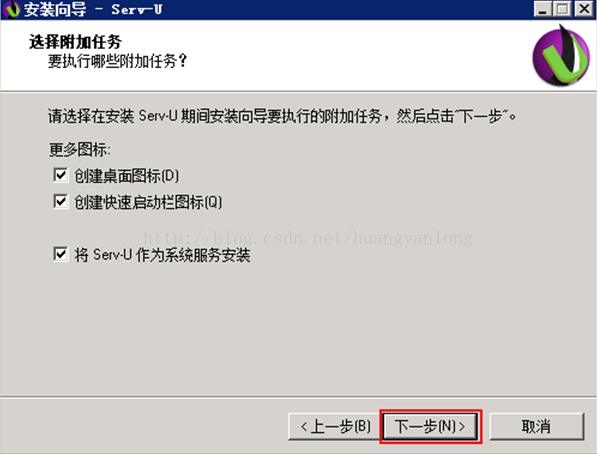Click the blog.csdn.net watermark text
This screenshot has width=597, height=454.
(x=308, y=238)
